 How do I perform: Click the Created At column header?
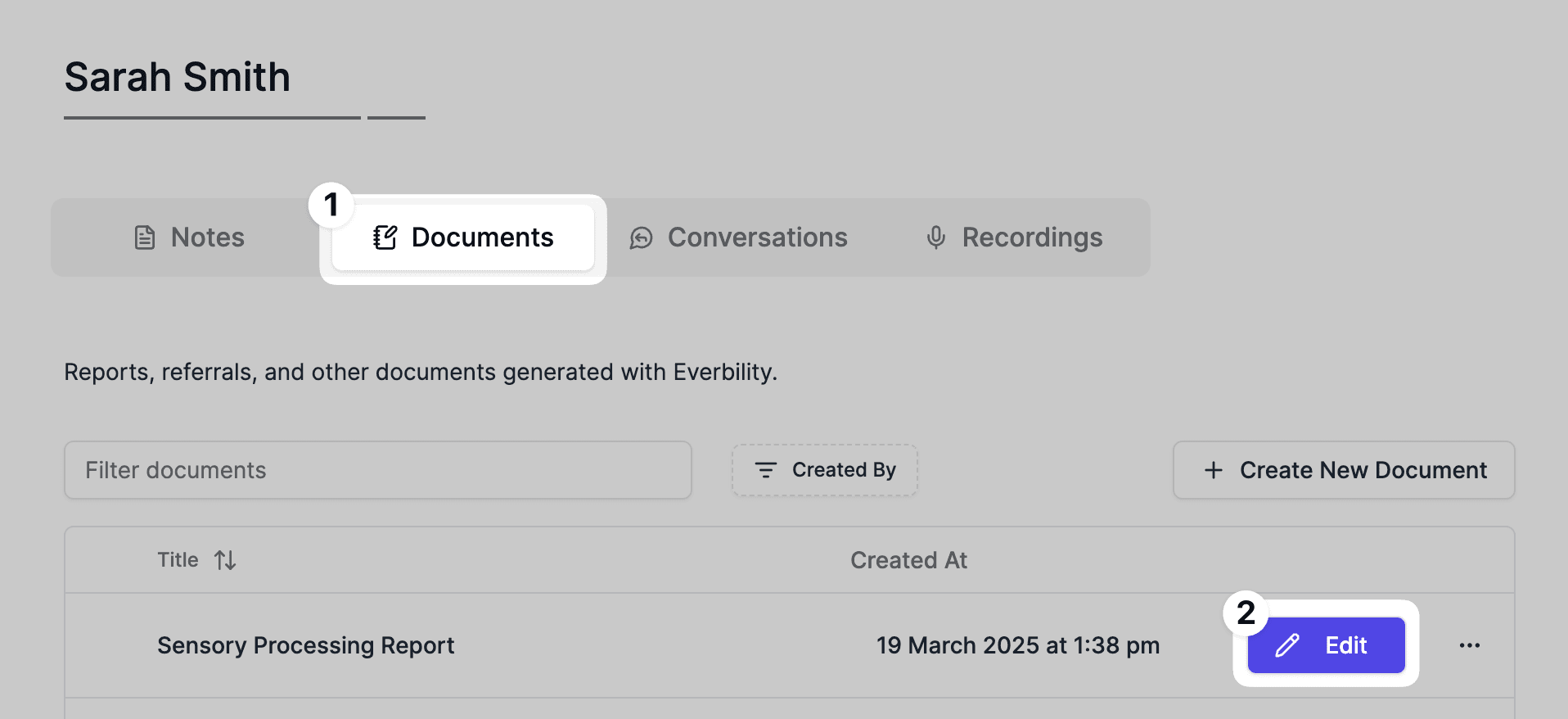pyautogui.click(x=908, y=560)
